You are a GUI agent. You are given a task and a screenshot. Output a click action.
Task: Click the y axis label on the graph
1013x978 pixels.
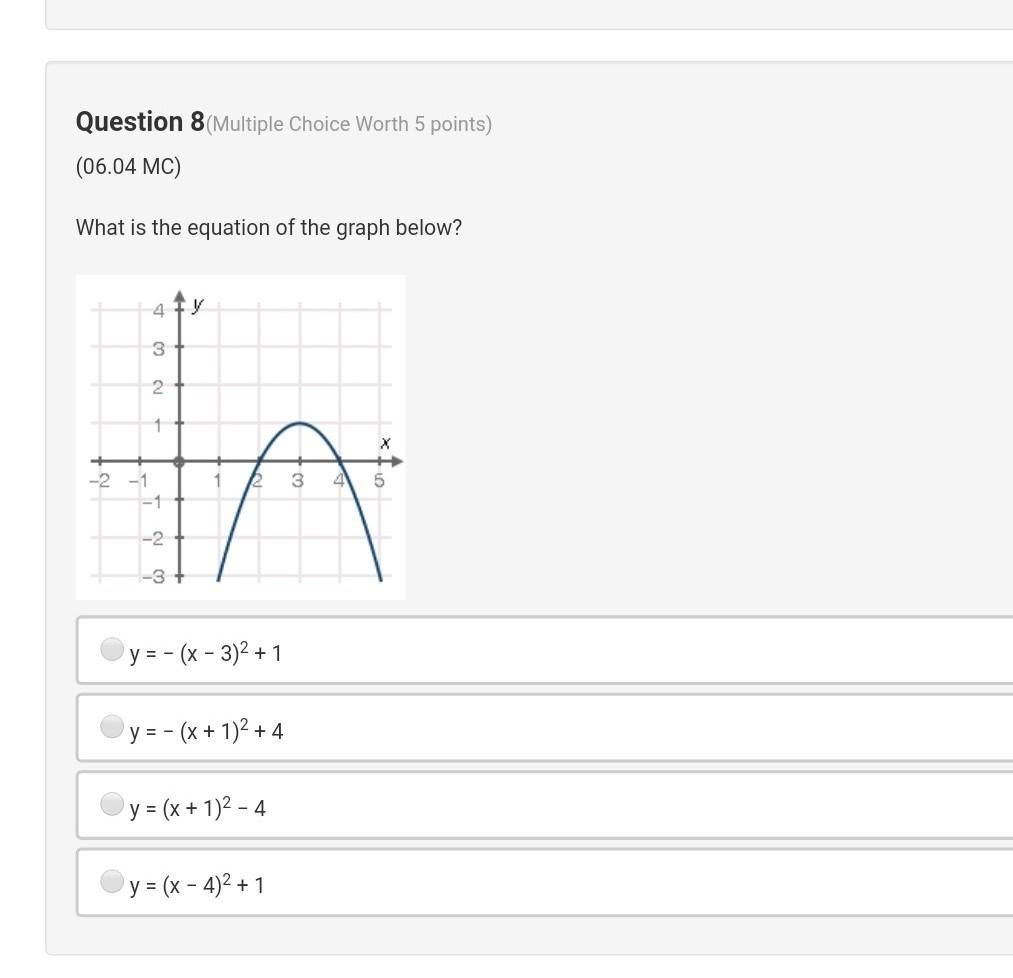pos(198,304)
